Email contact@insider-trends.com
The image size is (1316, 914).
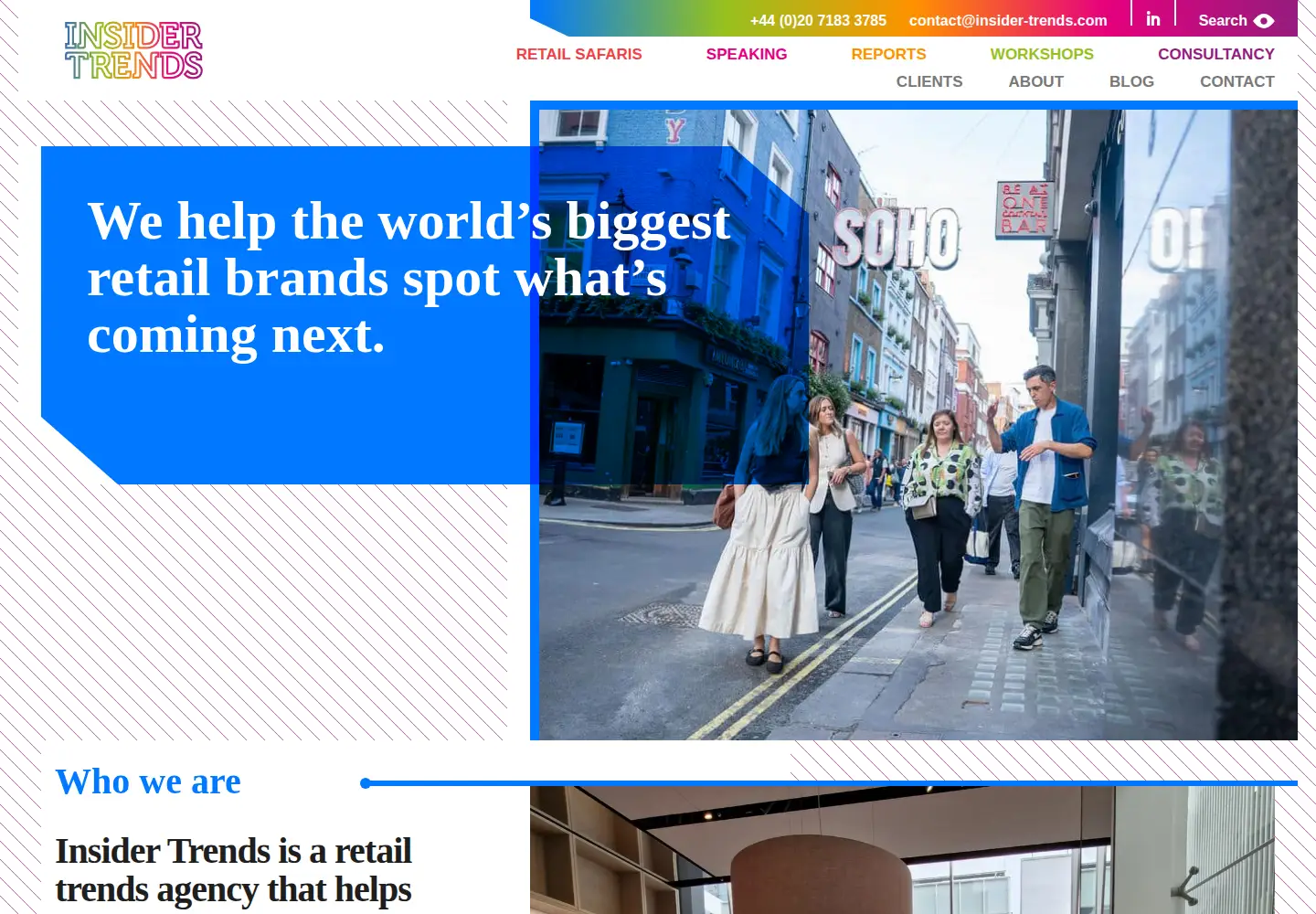pos(1008,20)
